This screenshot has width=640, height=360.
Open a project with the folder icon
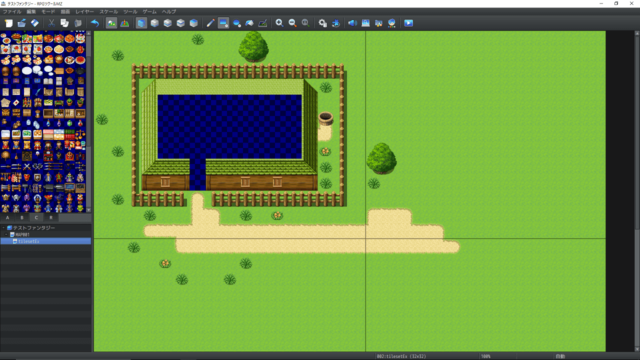(x=22, y=23)
